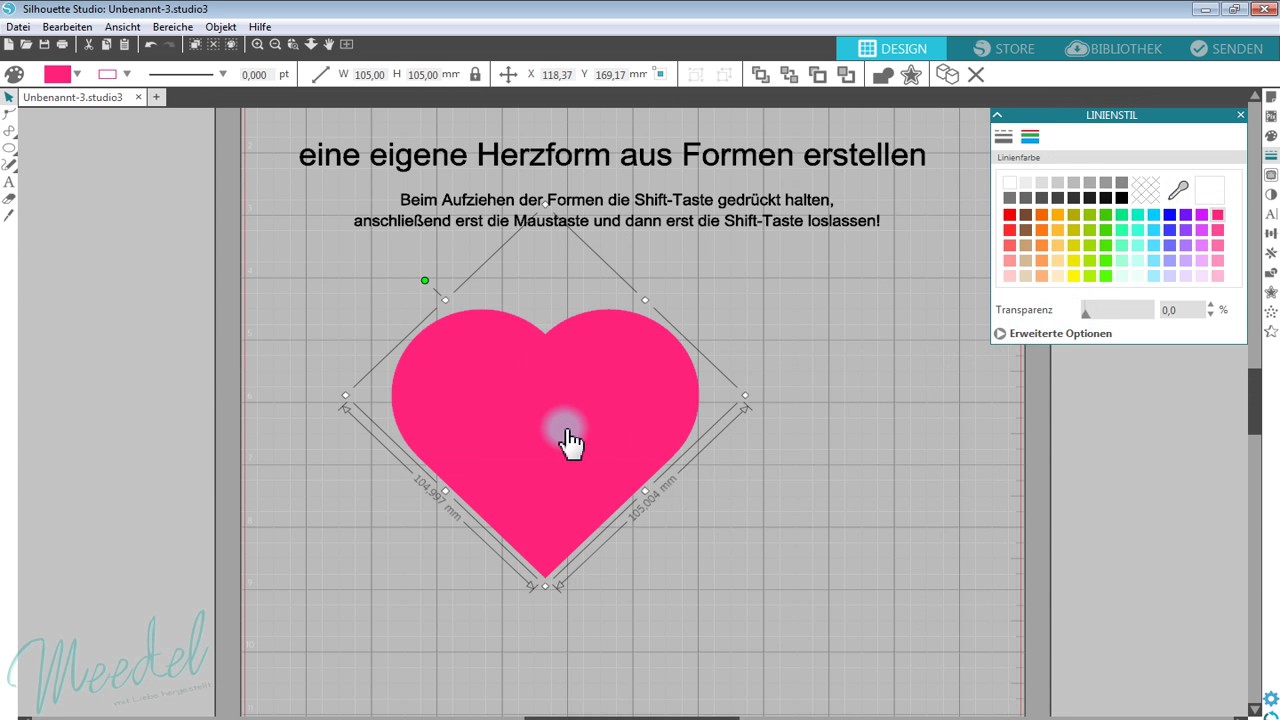Toggle the anchor reference point icon
The height and width of the screenshot is (720, 1280).
pos(660,75)
